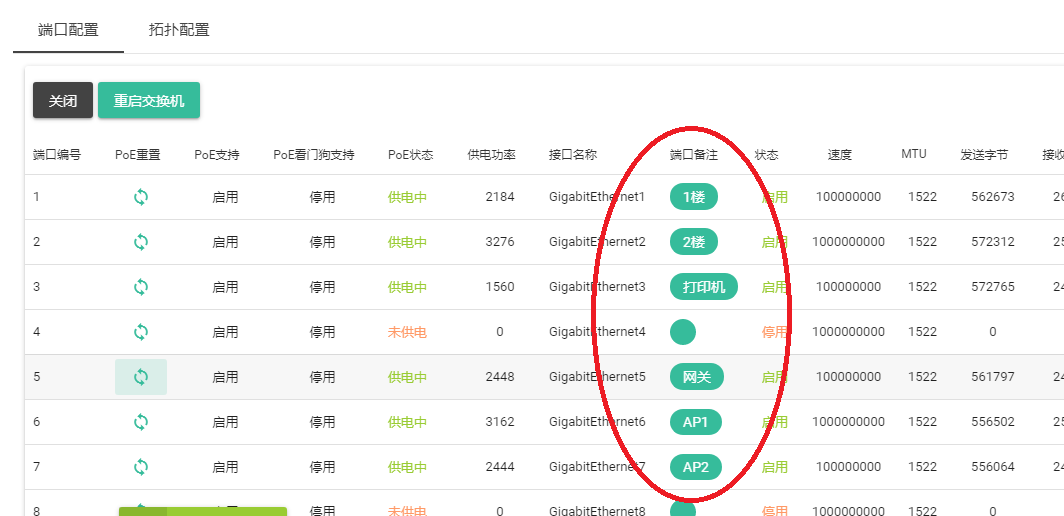Switch to 端口配置 tab
This screenshot has width=1064, height=516.
pos(68,30)
